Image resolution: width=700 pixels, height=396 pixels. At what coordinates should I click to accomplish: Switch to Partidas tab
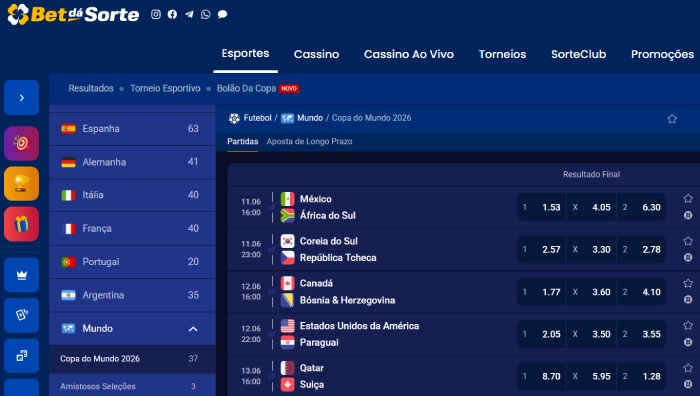[x=242, y=142]
